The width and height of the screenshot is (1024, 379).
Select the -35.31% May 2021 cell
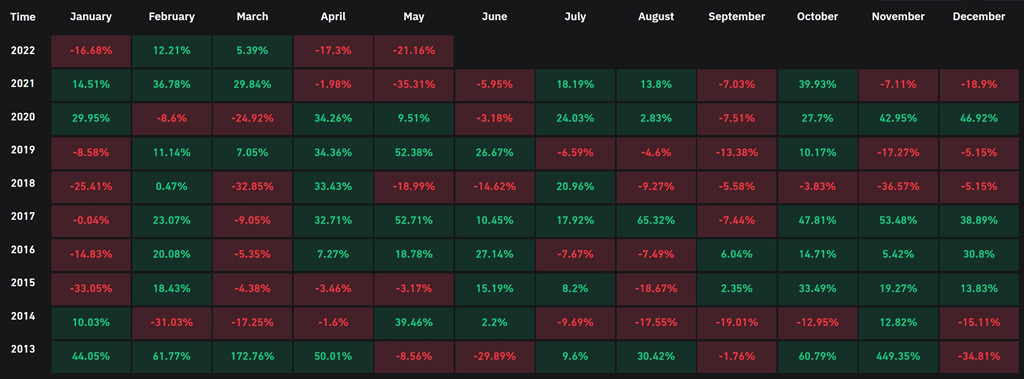[413, 84]
